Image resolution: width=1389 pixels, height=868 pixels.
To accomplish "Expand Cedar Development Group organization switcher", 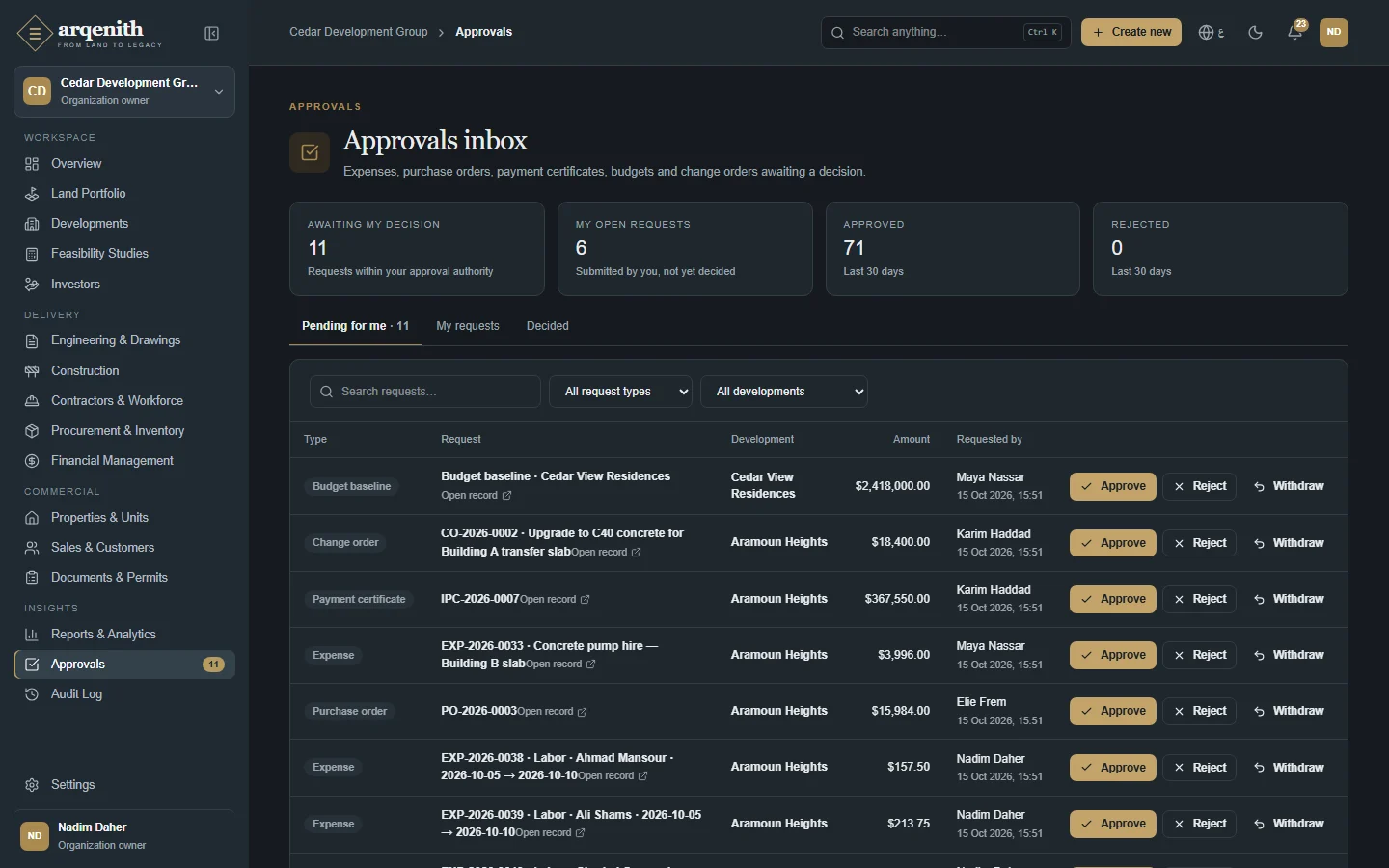I will coord(124,92).
